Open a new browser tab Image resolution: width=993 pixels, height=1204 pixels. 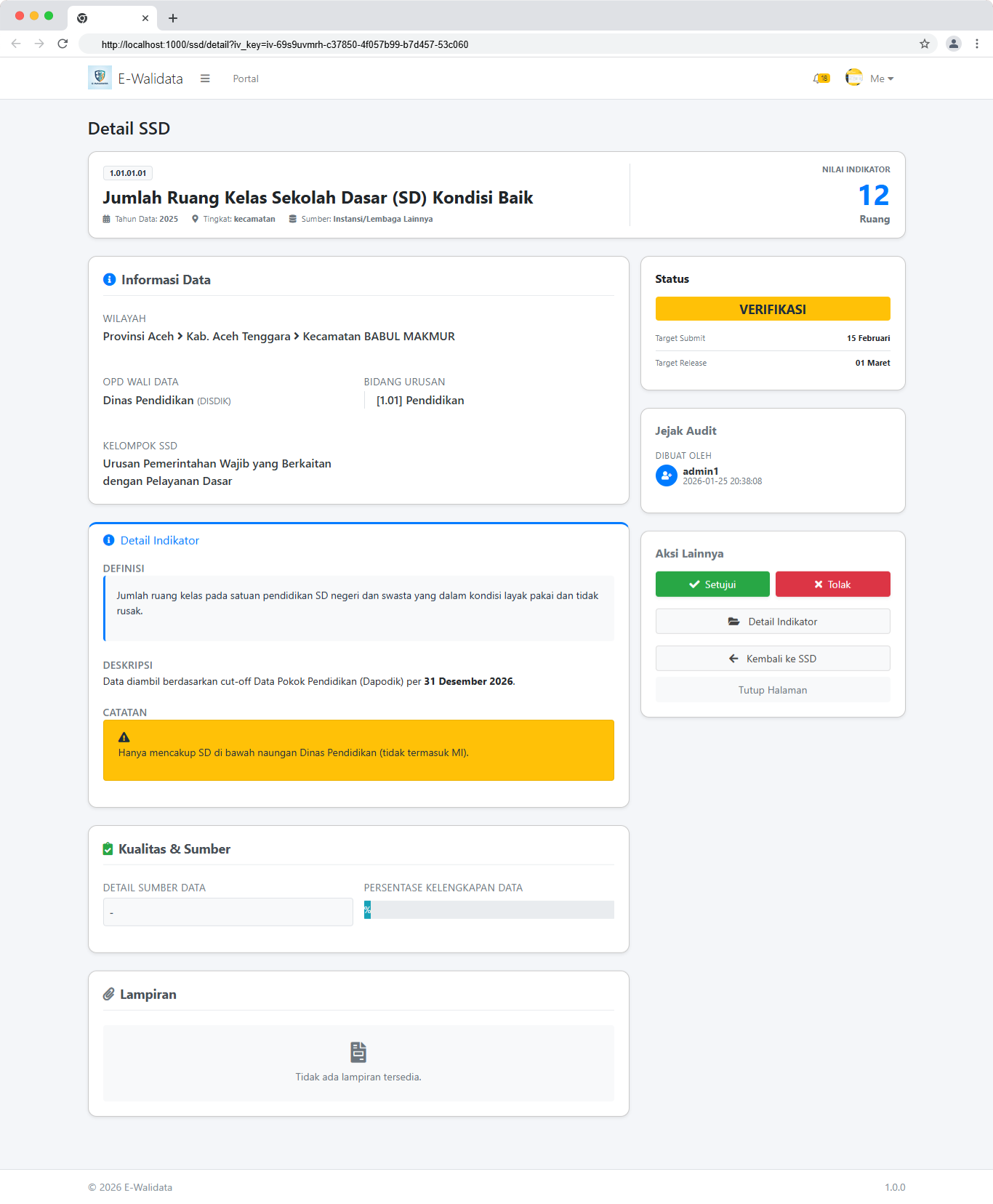click(173, 18)
